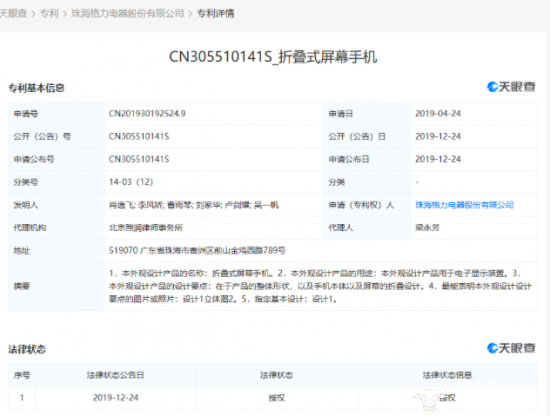Click the 摘要 abstract paragraph text

(x=320, y=286)
